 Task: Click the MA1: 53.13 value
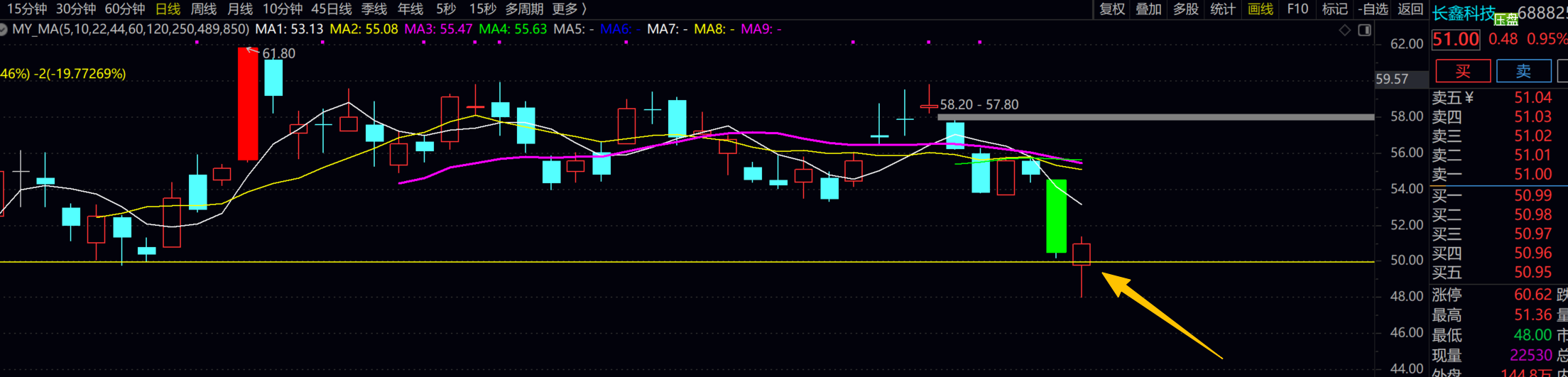tap(289, 29)
